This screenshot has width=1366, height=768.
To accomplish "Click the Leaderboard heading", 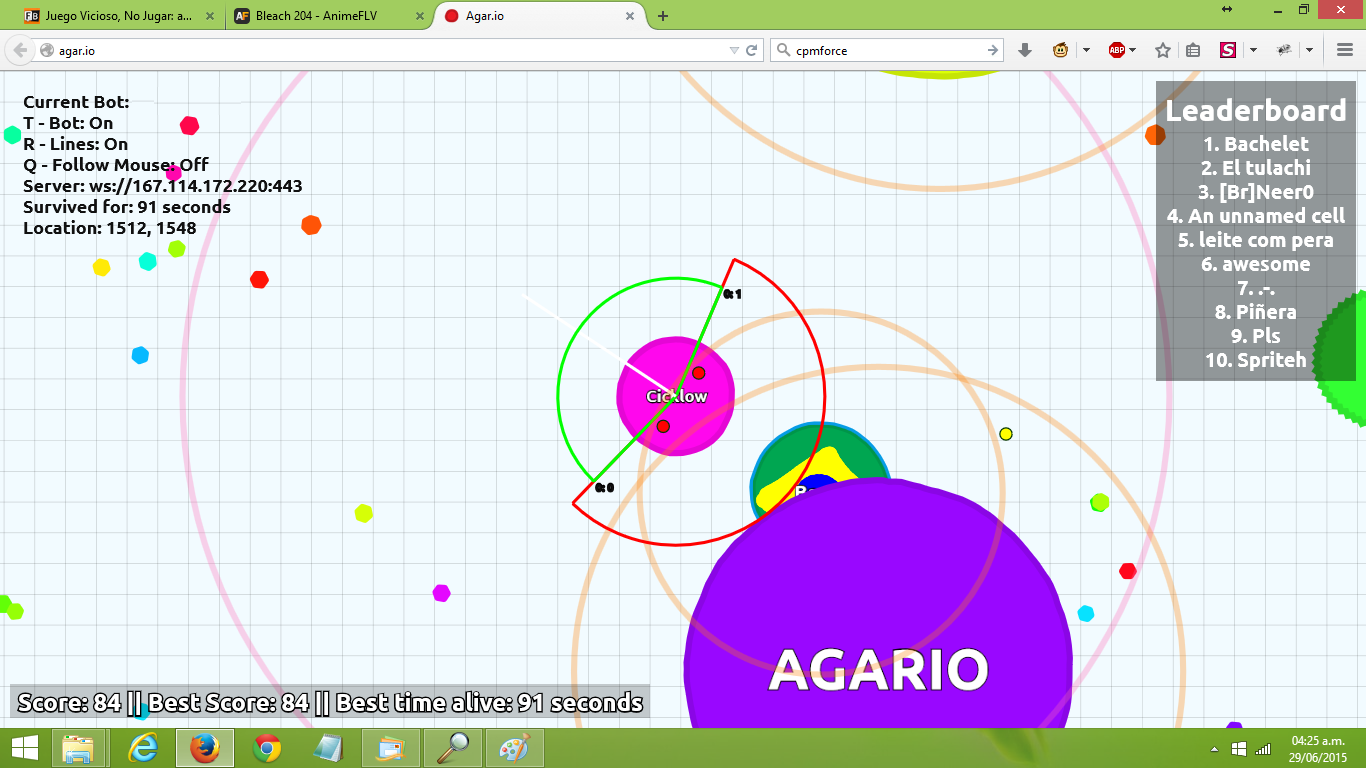I will (1256, 110).
